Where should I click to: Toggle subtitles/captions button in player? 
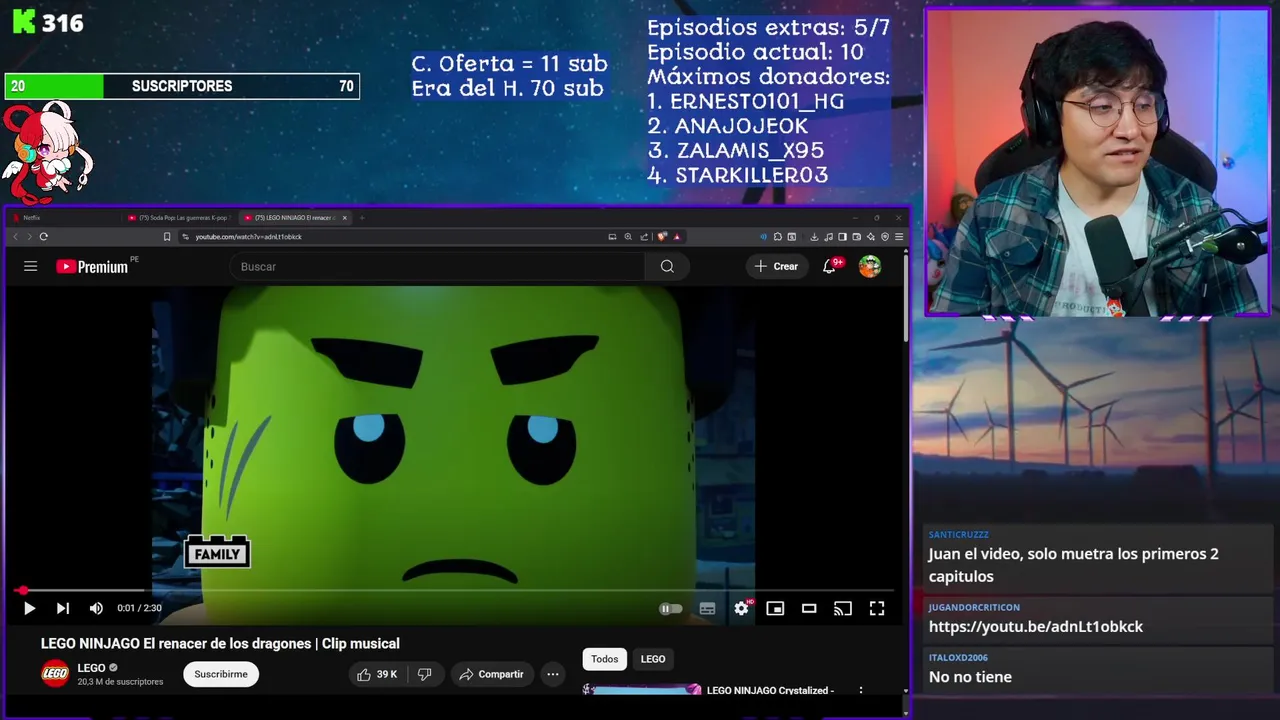pos(707,608)
